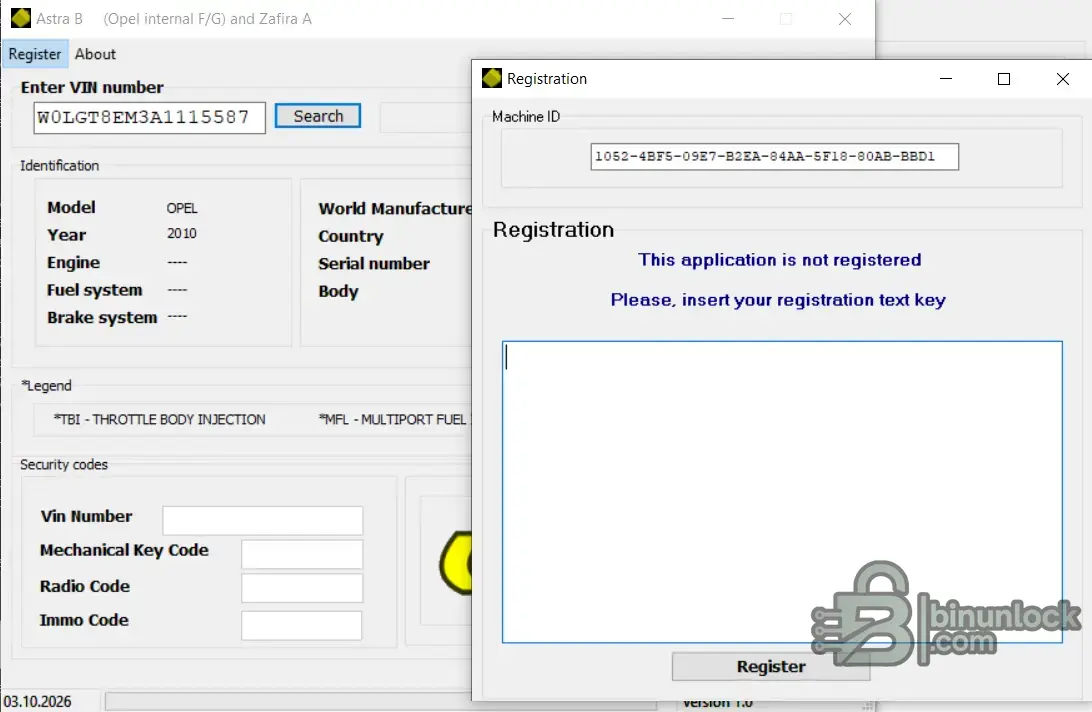Select the Vin Number security code field
The image size is (1092, 712).
(x=263, y=520)
